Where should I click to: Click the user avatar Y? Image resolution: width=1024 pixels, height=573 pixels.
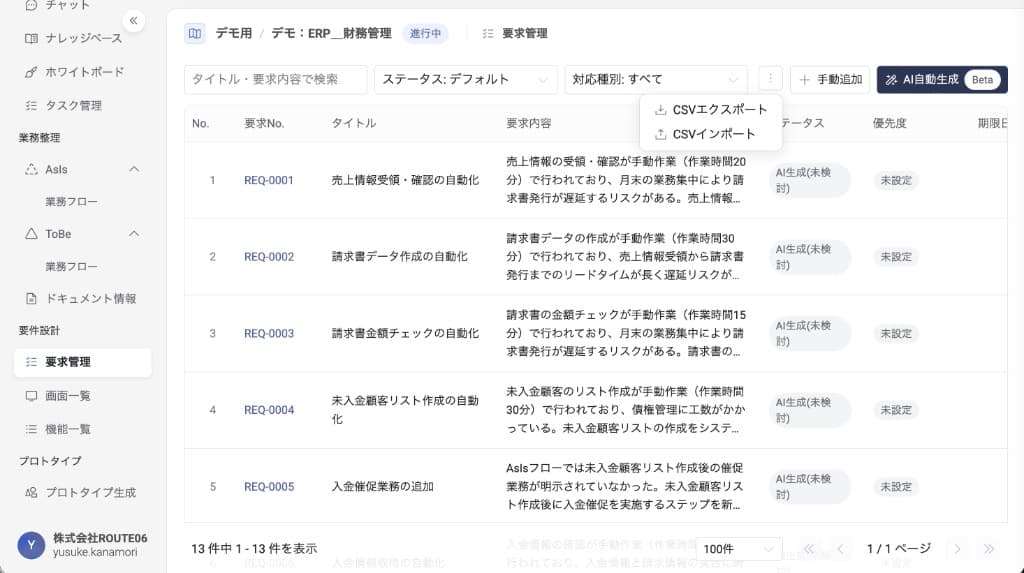tap(31, 545)
